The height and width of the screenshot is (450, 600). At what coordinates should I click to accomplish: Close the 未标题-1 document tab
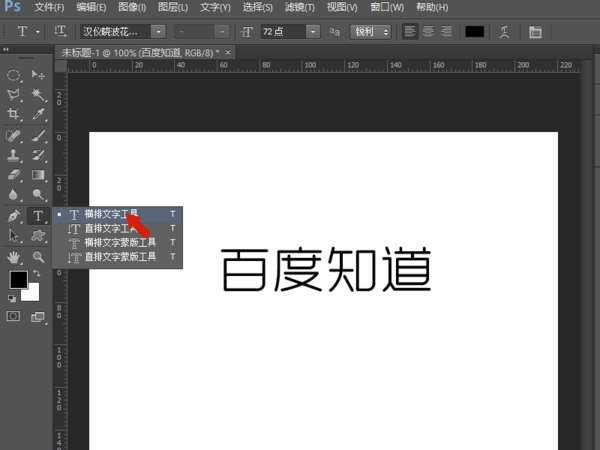(x=228, y=52)
